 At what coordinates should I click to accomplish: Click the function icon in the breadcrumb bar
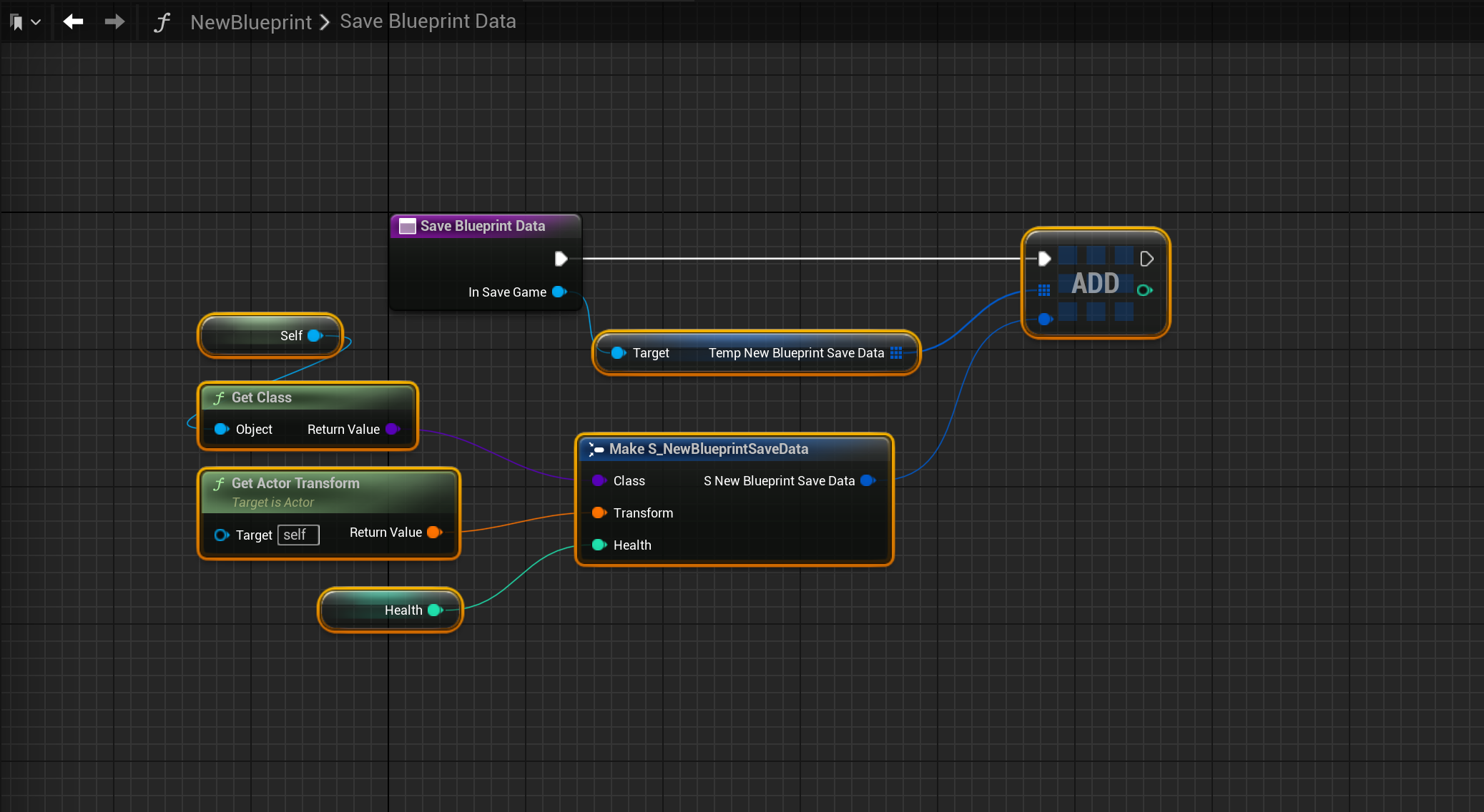click(x=162, y=22)
